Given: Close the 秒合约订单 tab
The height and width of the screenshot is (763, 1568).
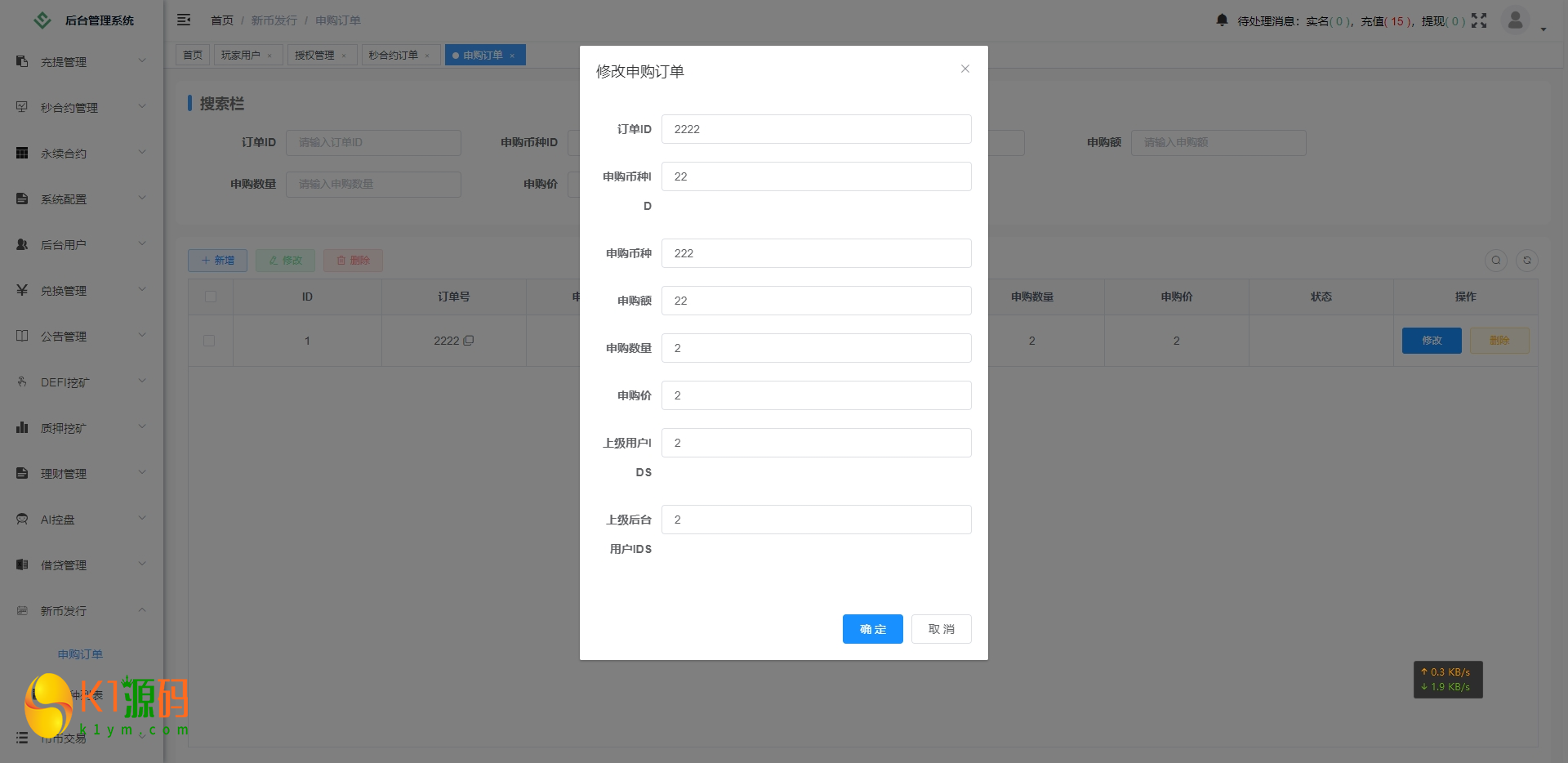Looking at the screenshot, I should [x=427, y=56].
